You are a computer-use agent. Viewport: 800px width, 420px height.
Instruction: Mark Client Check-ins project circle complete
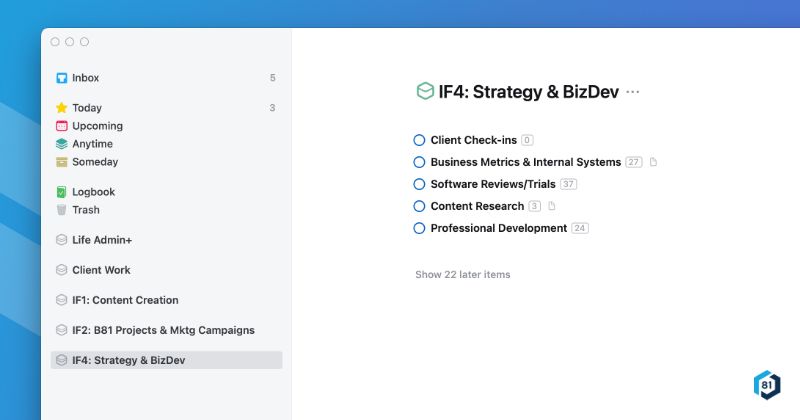[420, 140]
